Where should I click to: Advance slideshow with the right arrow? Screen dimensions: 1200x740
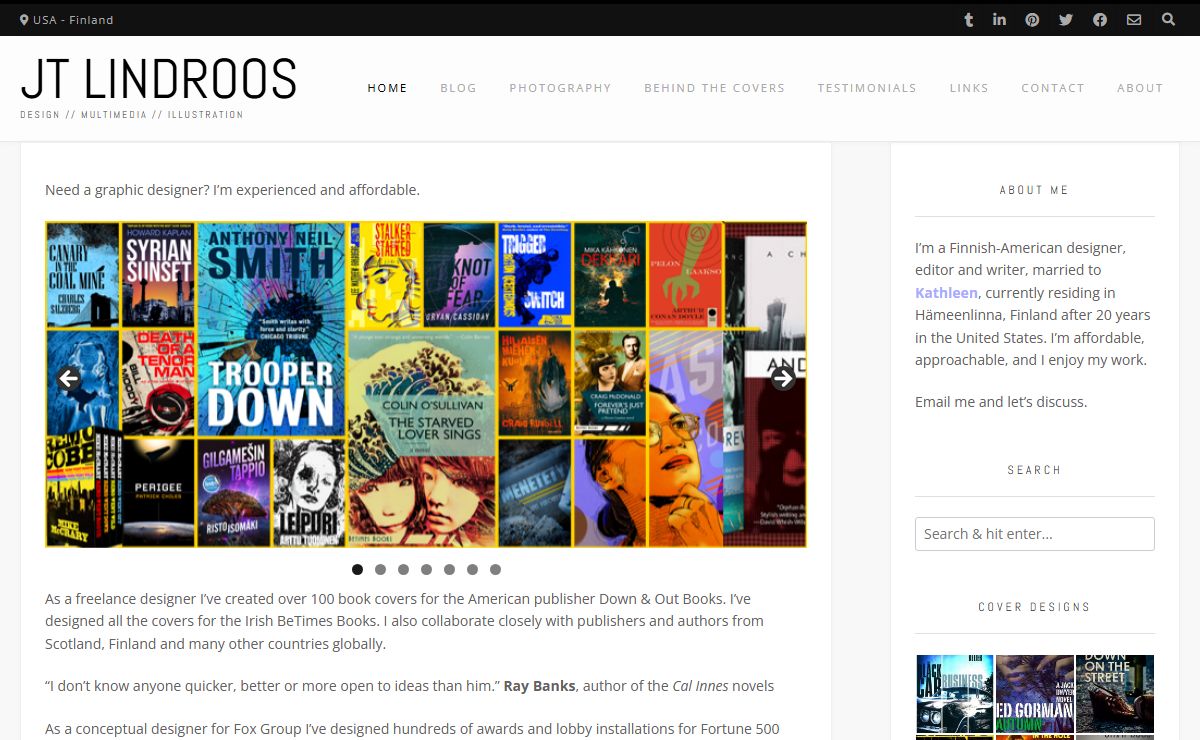(x=783, y=378)
